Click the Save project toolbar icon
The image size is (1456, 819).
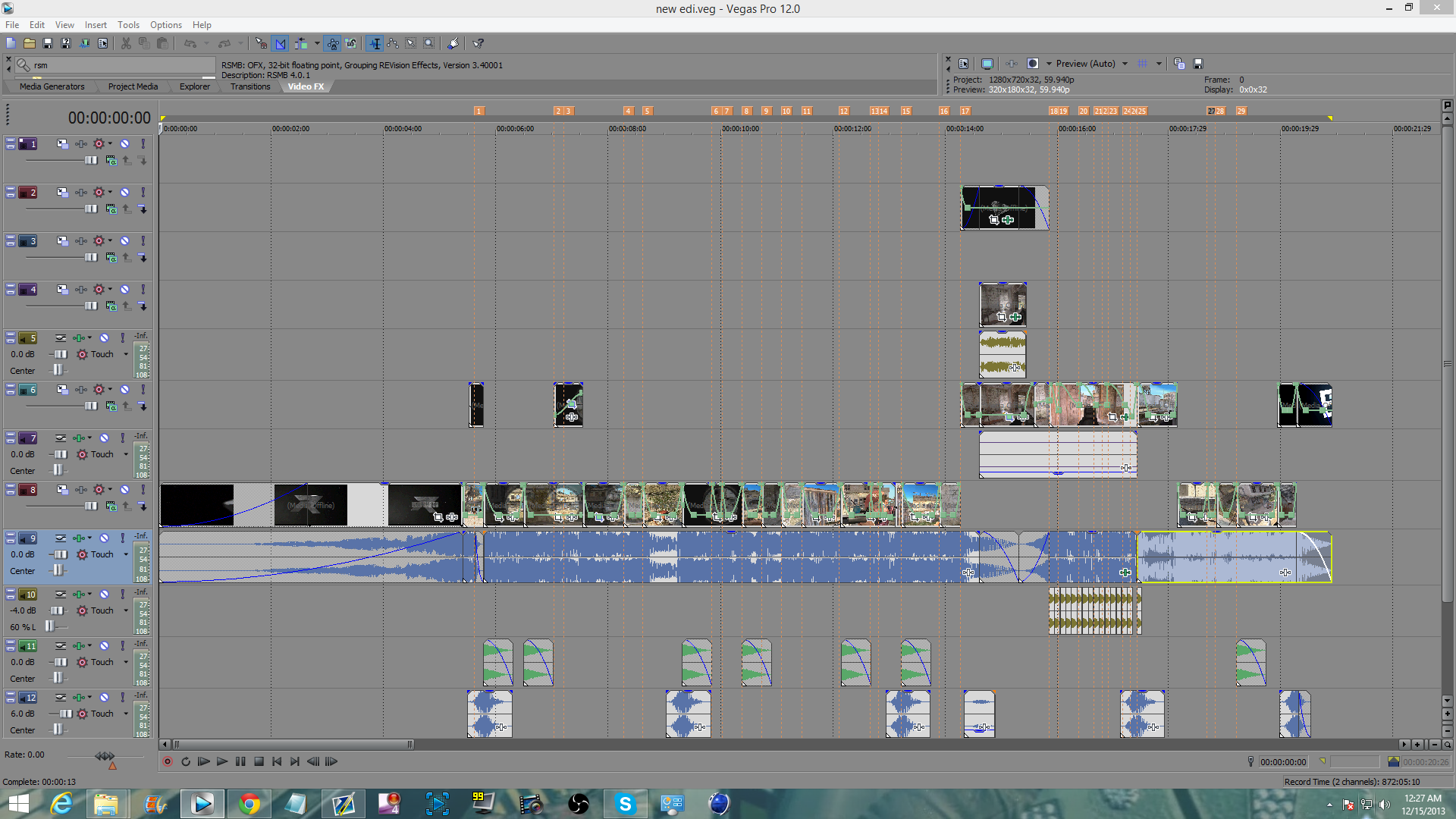48,44
